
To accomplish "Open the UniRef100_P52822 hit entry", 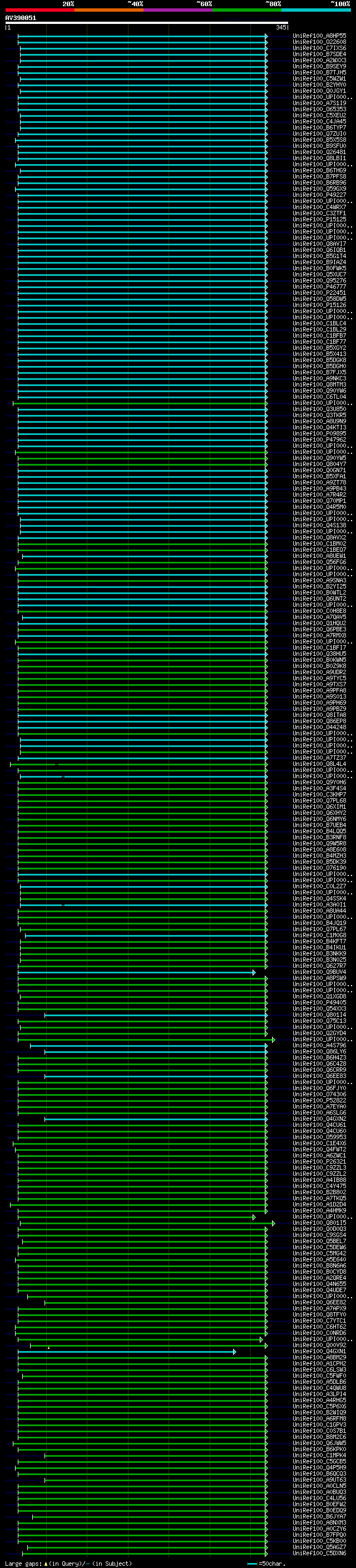I will (x=319, y=1101).
